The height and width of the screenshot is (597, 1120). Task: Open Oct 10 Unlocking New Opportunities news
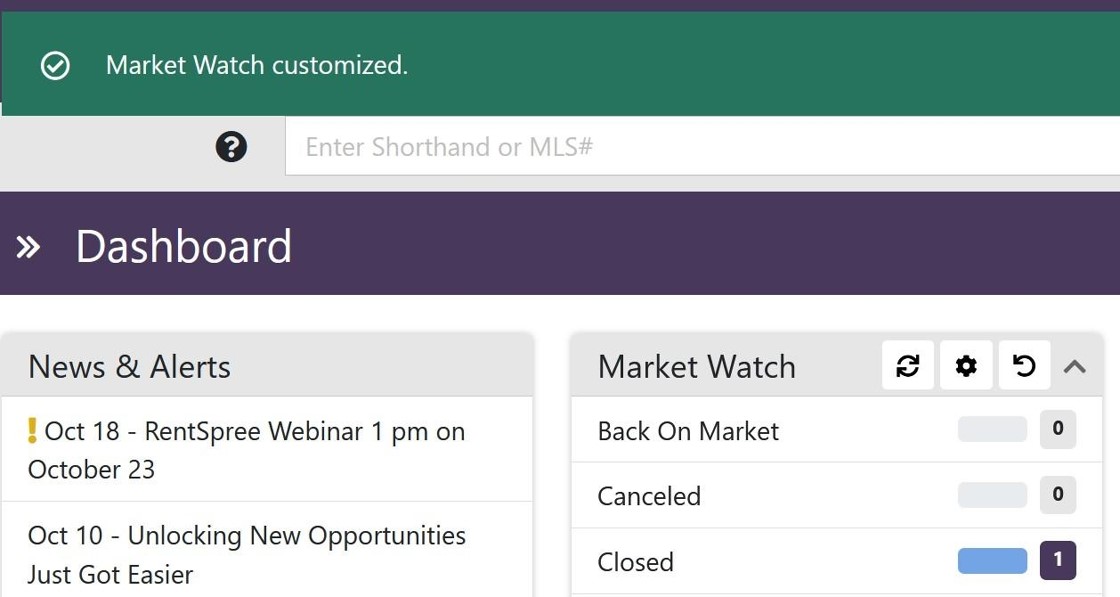pos(246,555)
